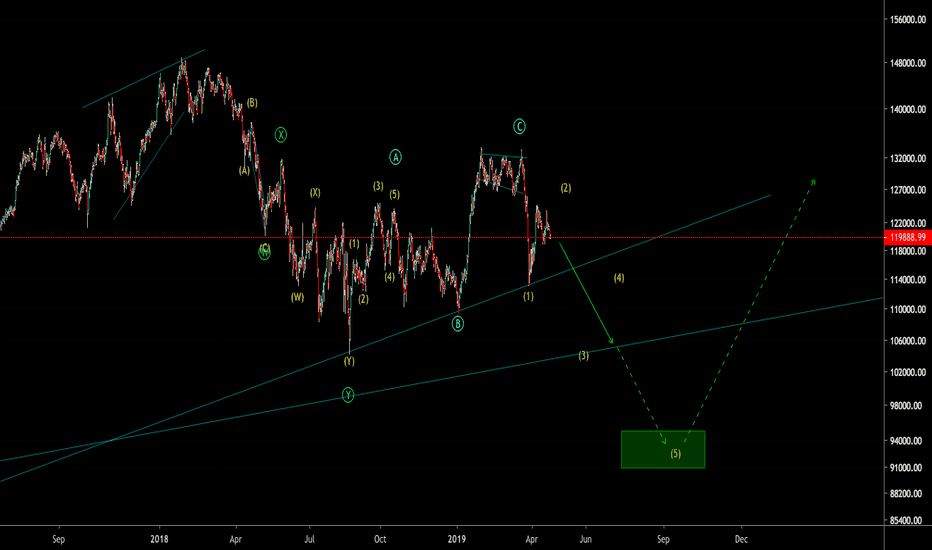Select the (2) label beside circled C
Screen dimensions: 932x550
pyautogui.click(x=566, y=188)
